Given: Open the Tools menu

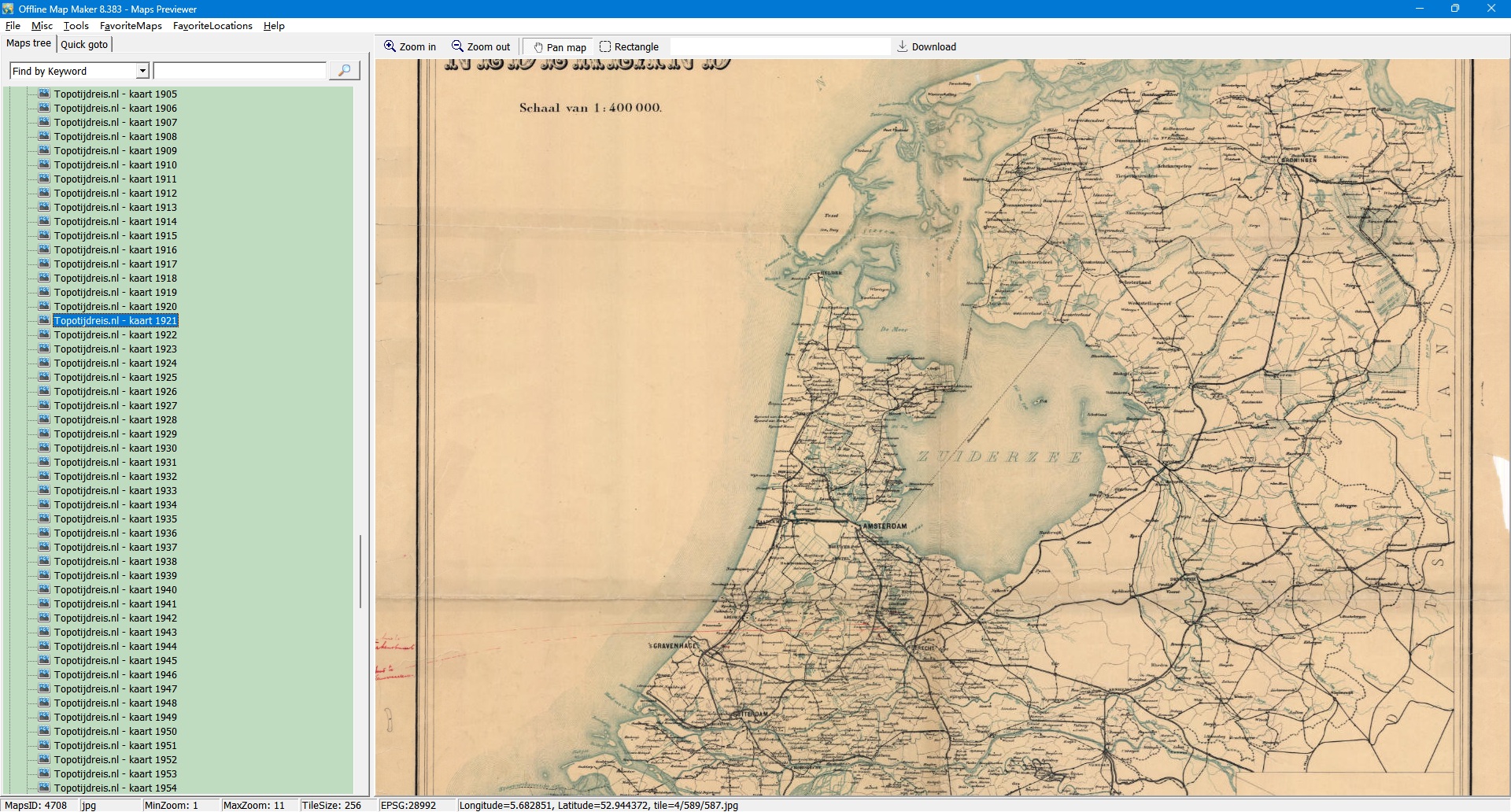Looking at the screenshot, I should coord(76,26).
